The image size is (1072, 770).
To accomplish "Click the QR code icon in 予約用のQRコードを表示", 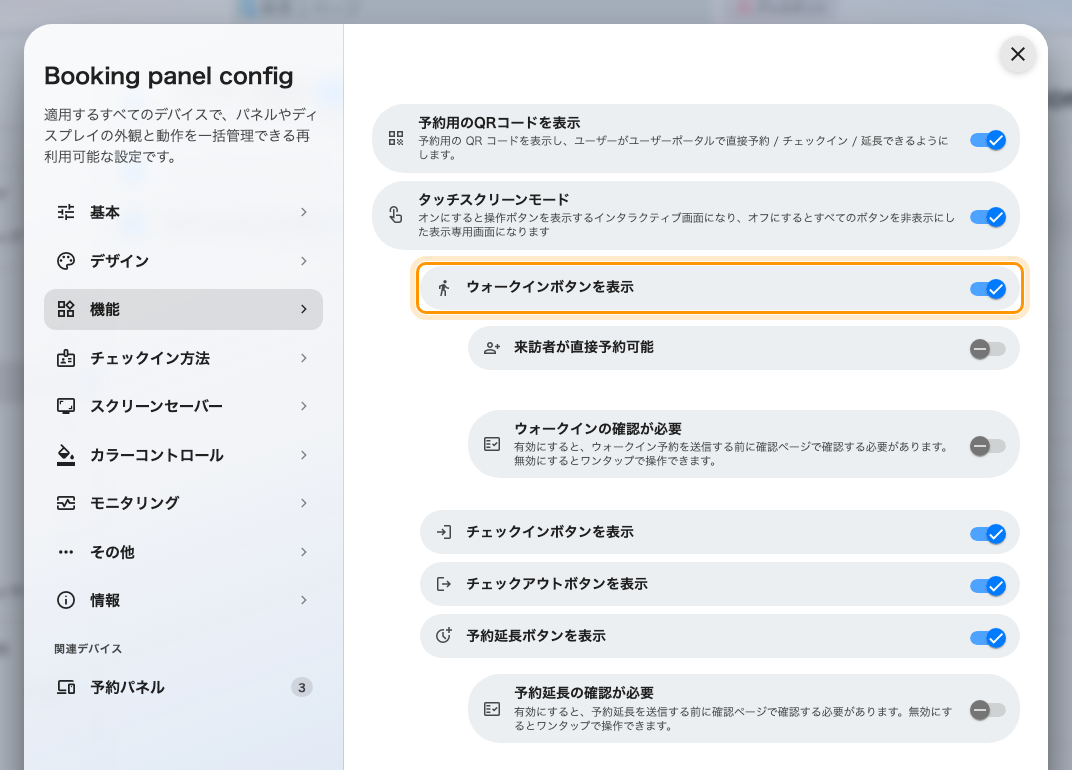I will click(396, 139).
